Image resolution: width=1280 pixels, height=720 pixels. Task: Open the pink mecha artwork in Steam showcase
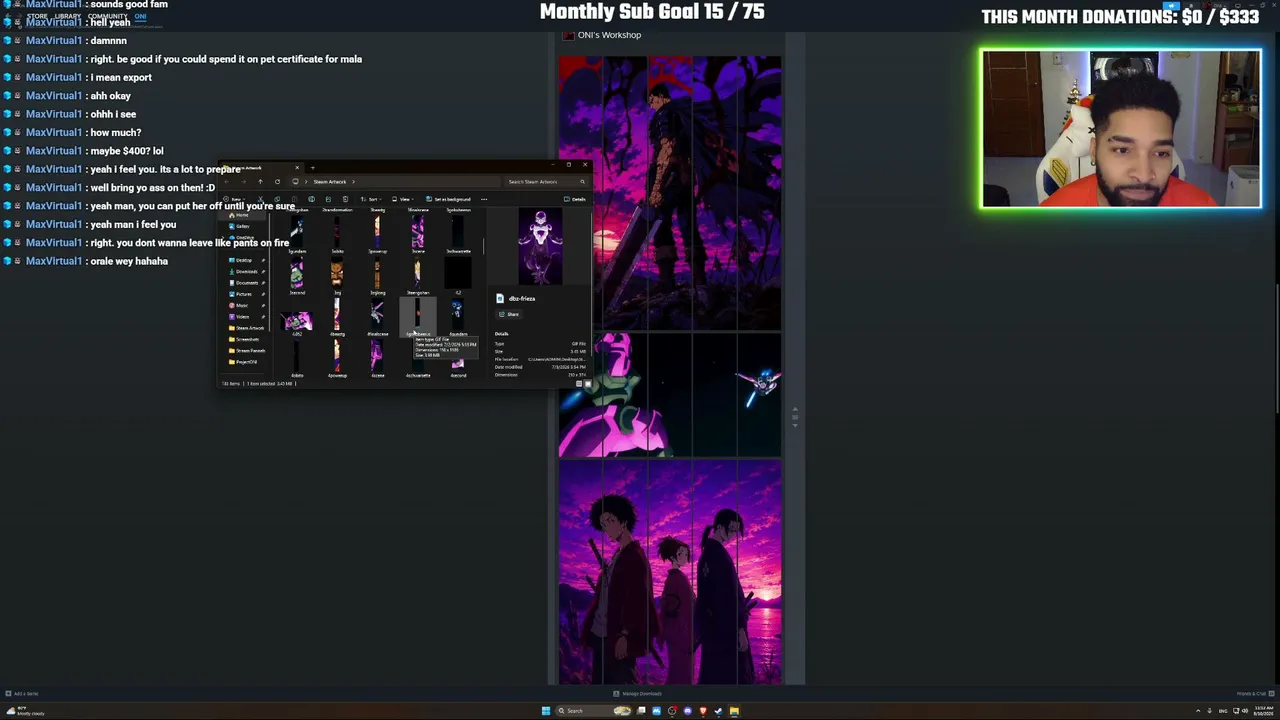(670, 395)
